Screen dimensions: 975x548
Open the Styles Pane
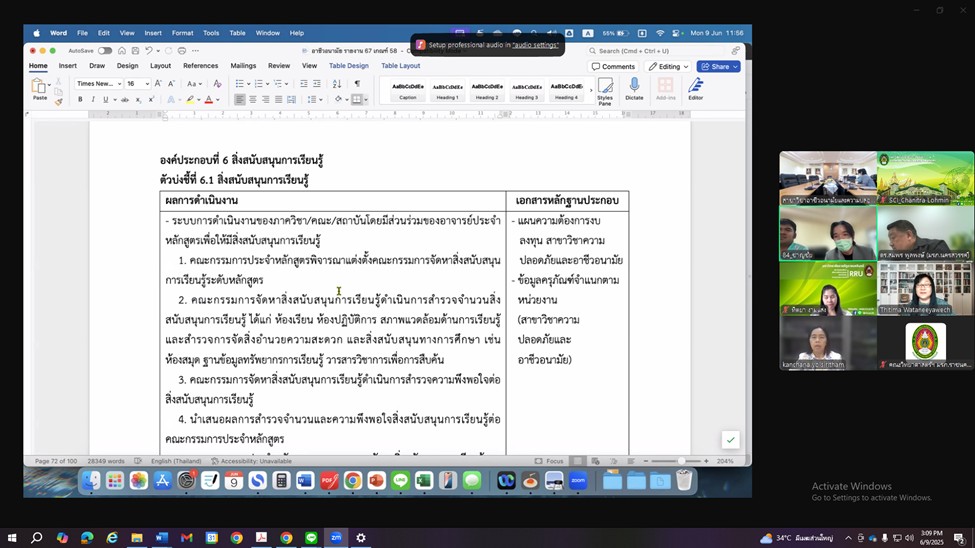click(605, 91)
